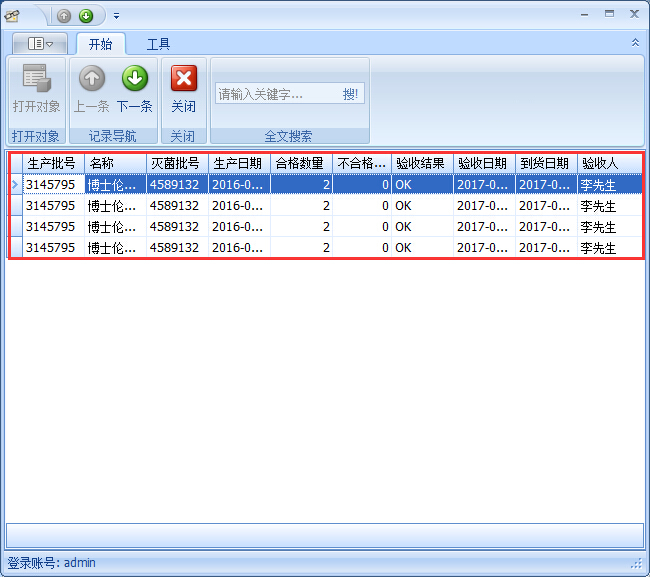Click the 上一条 grey up-arrow icon

[92, 79]
